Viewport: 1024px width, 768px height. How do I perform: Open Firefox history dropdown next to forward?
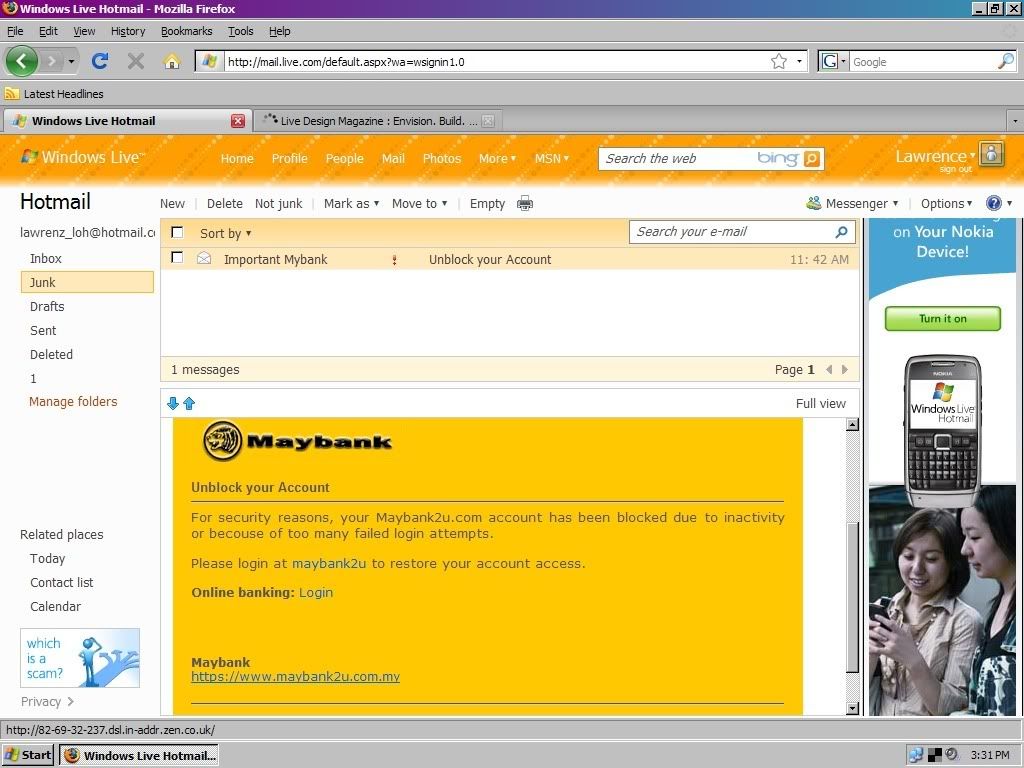pos(71,61)
